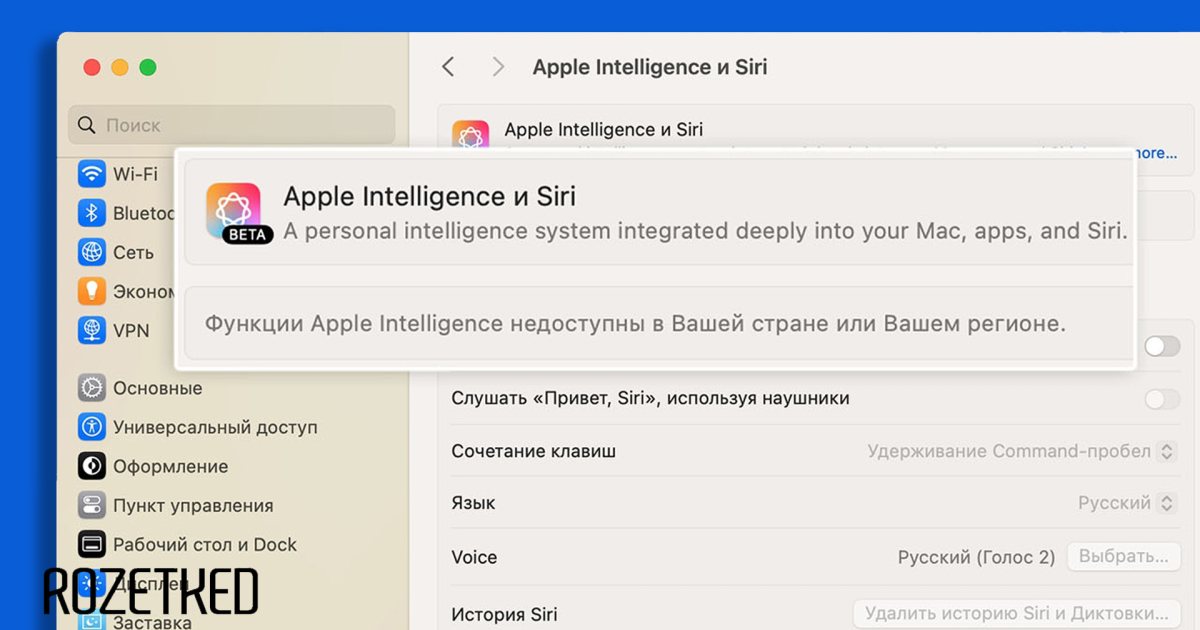Click the 'A personal intelligence system' description
Screen dimensions: 1200x630
706,231
